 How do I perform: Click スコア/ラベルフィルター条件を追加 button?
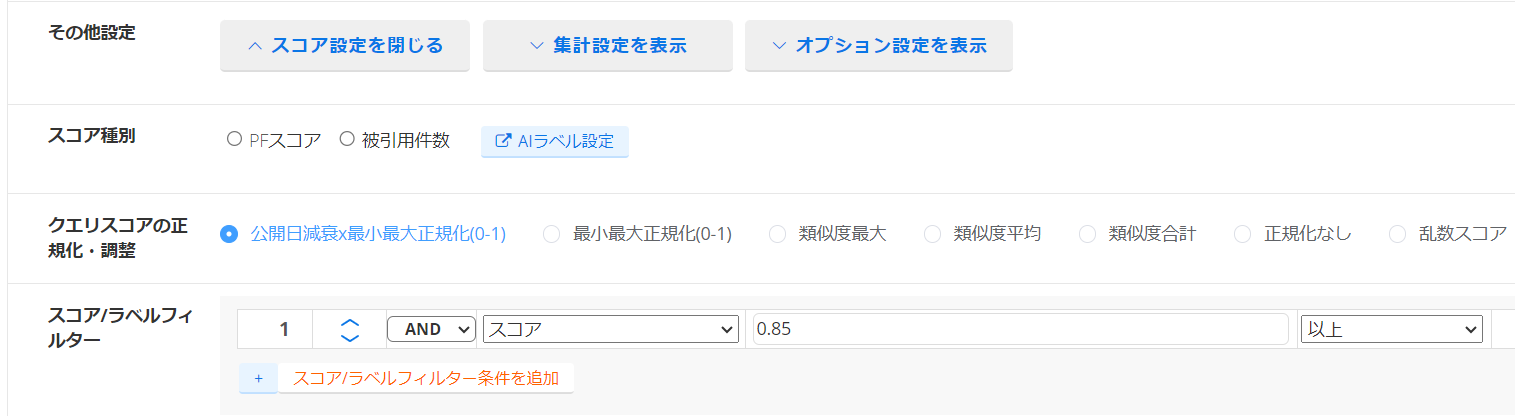(x=425, y=378)
